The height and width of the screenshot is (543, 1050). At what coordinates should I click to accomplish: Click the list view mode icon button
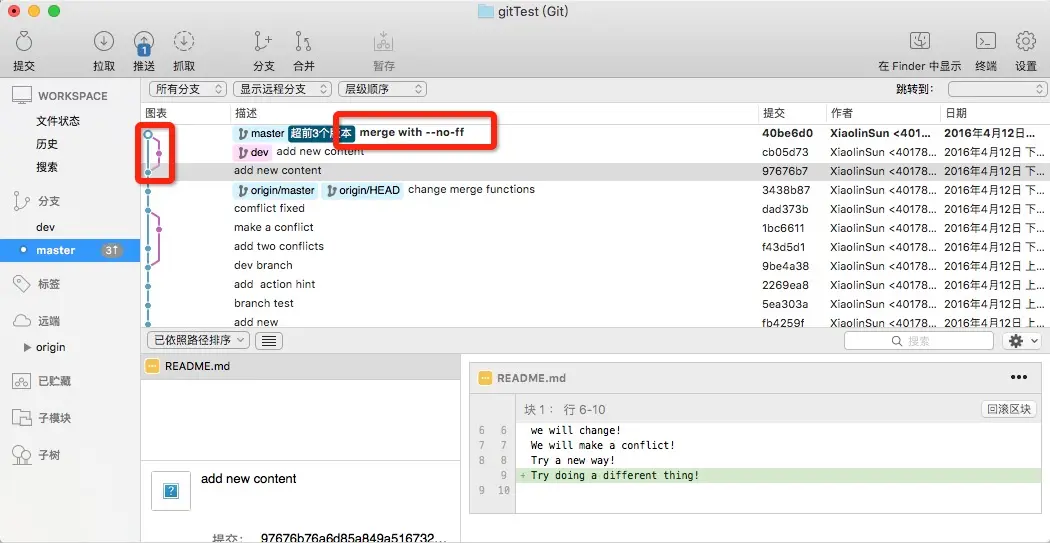click(269, 340)
